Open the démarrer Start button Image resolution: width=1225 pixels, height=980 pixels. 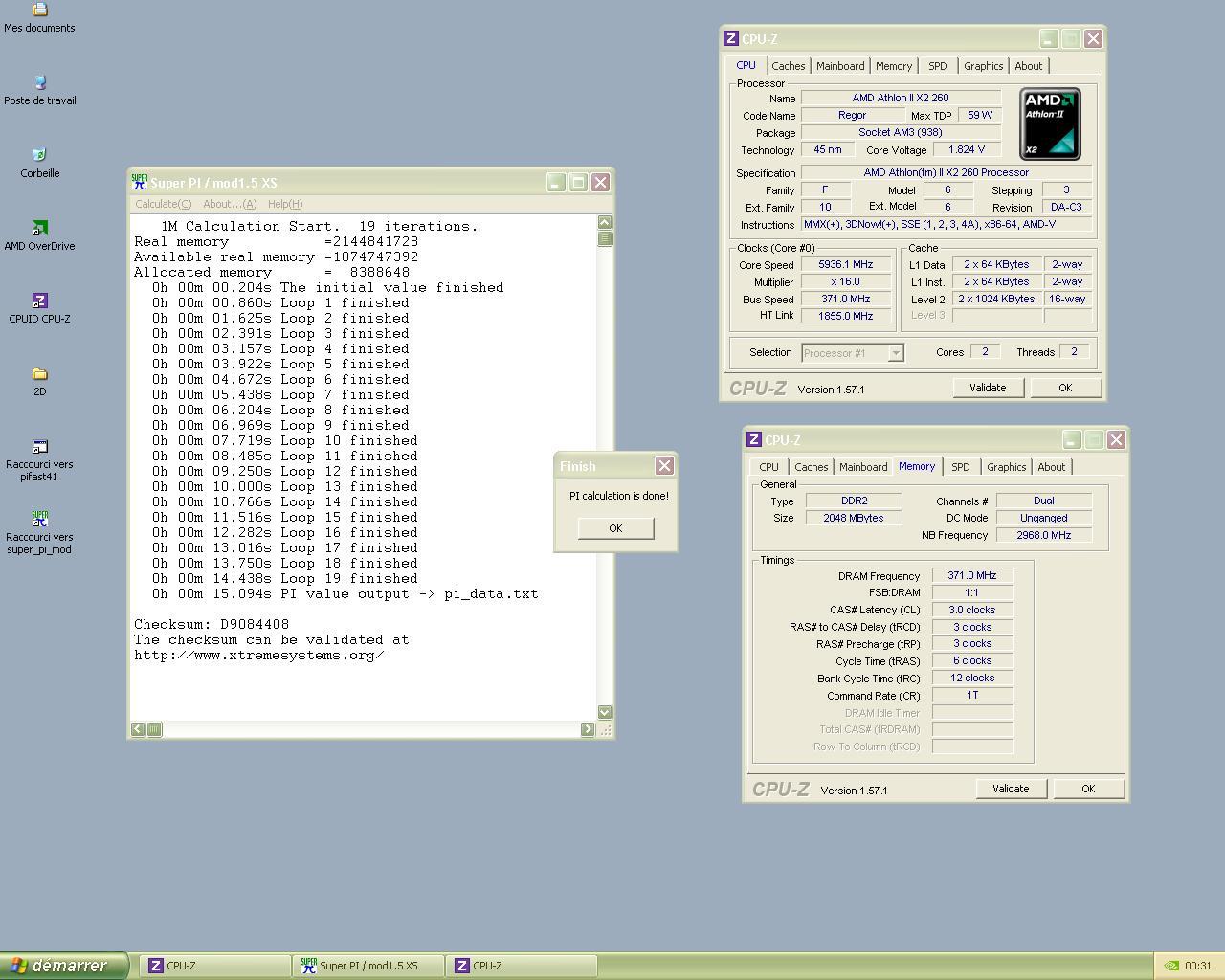tap(63, 966)
